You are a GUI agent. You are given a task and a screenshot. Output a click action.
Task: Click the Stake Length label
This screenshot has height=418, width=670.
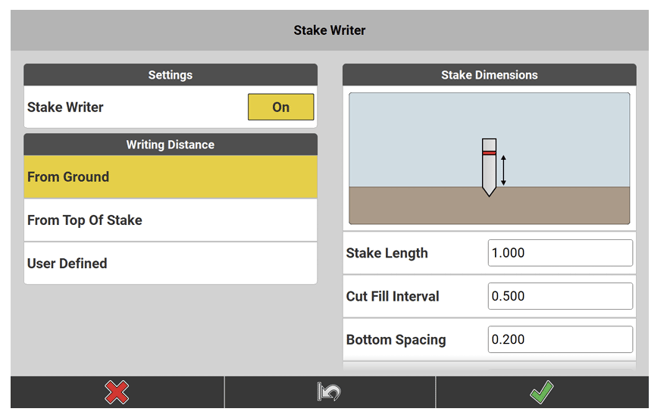387,253
